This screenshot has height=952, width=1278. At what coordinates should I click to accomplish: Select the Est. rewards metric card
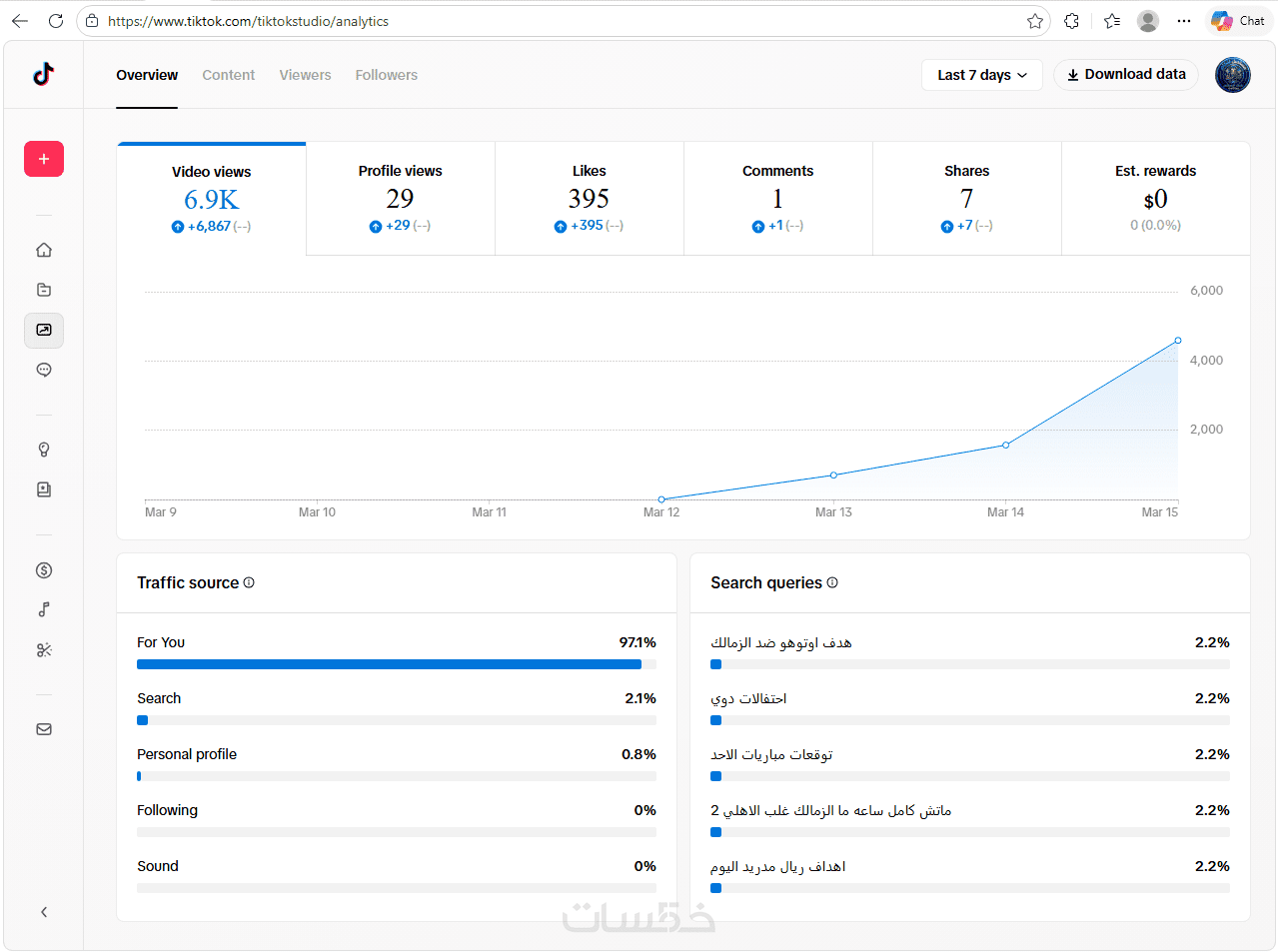tap(1156, 199)
